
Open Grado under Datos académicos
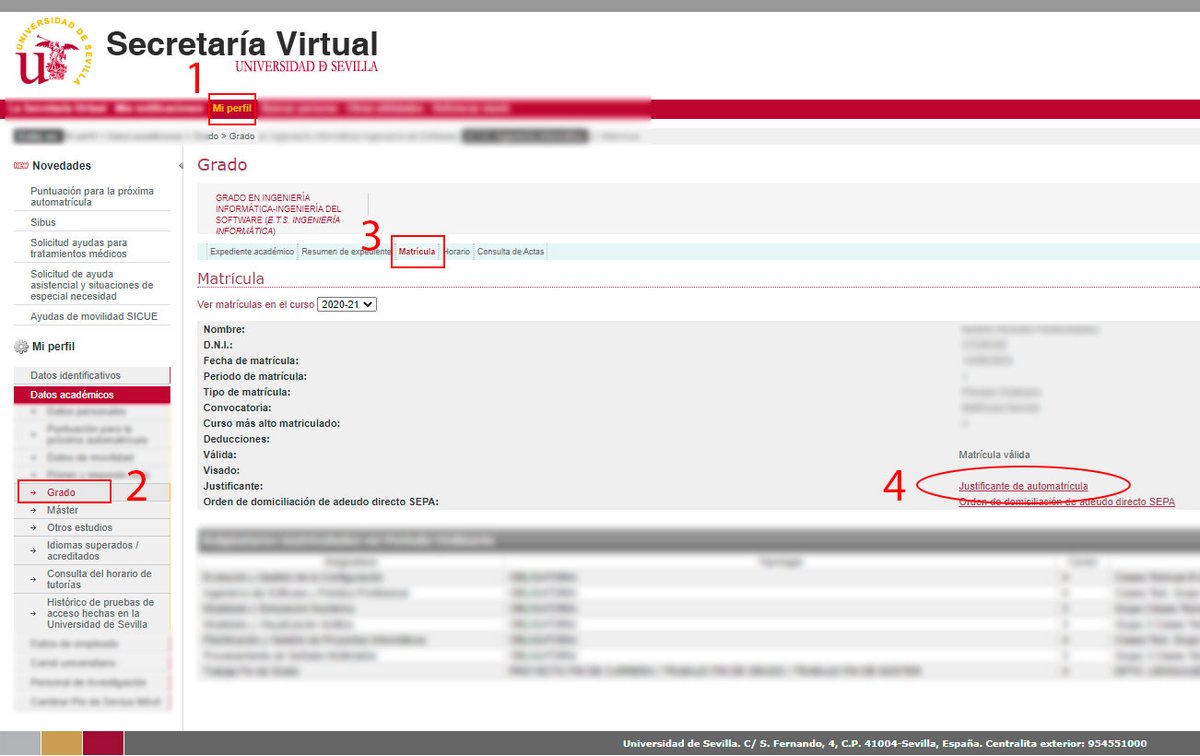coord(63,493)
